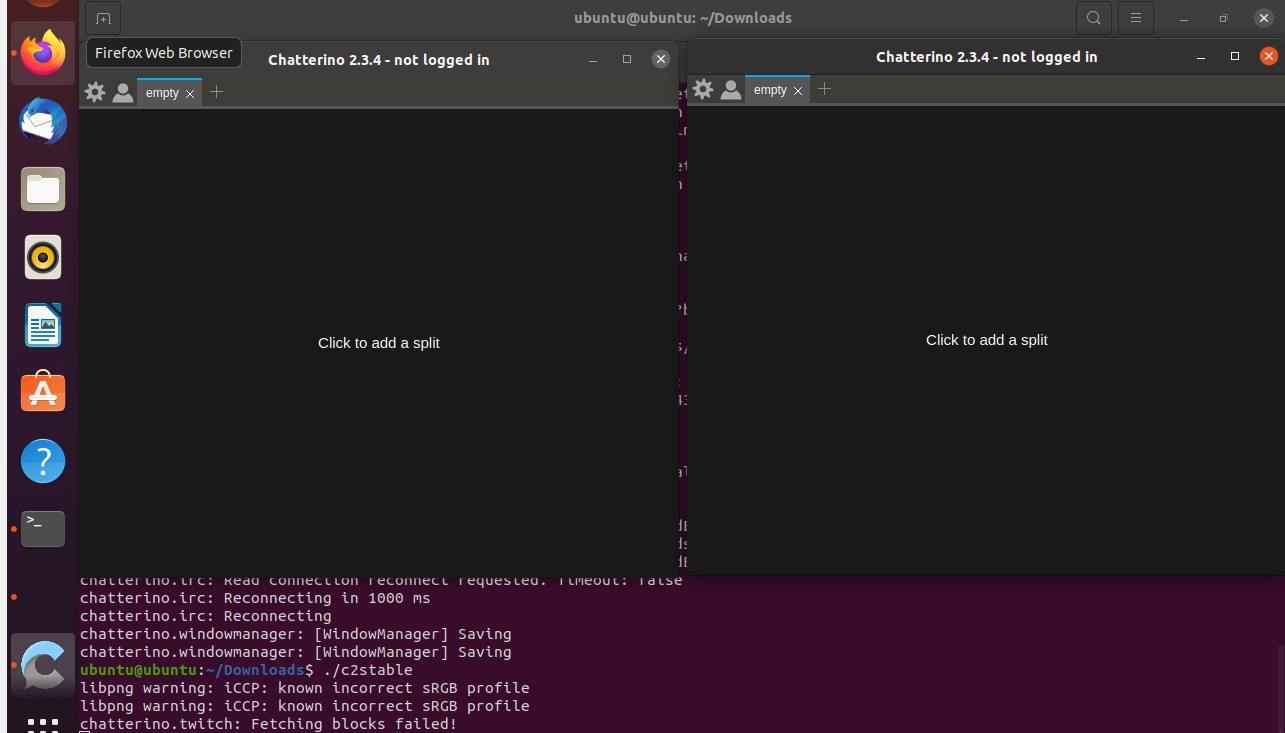Open the terminal hamburger menu
This screenshot has height=733, width=1285.
1136,18
